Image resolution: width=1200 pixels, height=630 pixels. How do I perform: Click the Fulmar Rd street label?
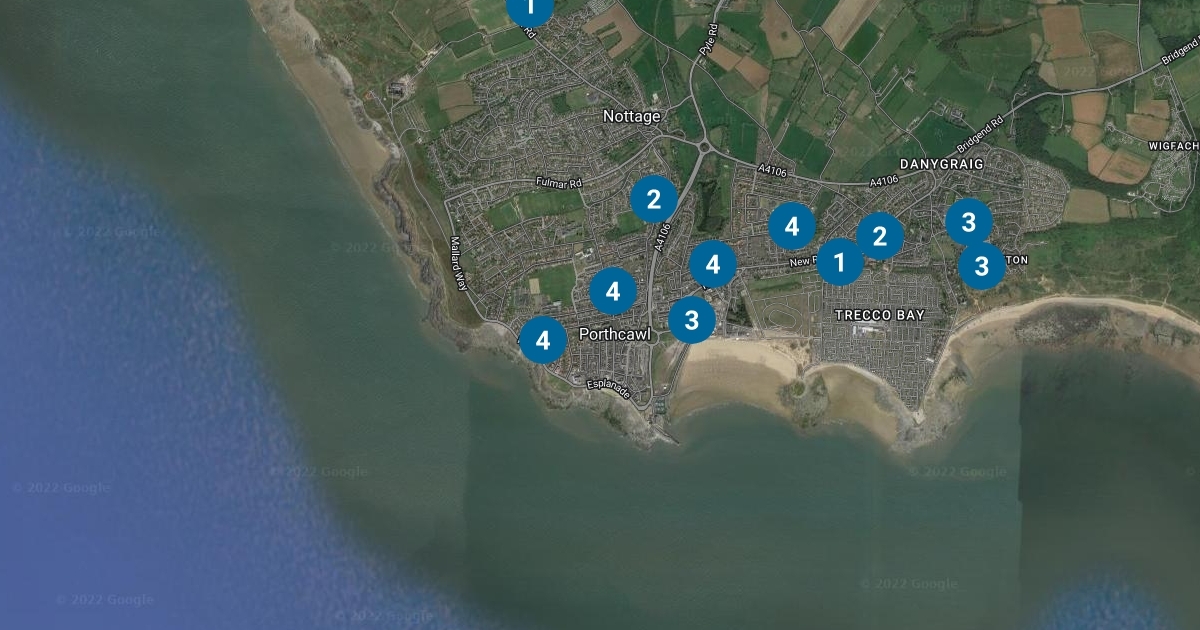559,183
